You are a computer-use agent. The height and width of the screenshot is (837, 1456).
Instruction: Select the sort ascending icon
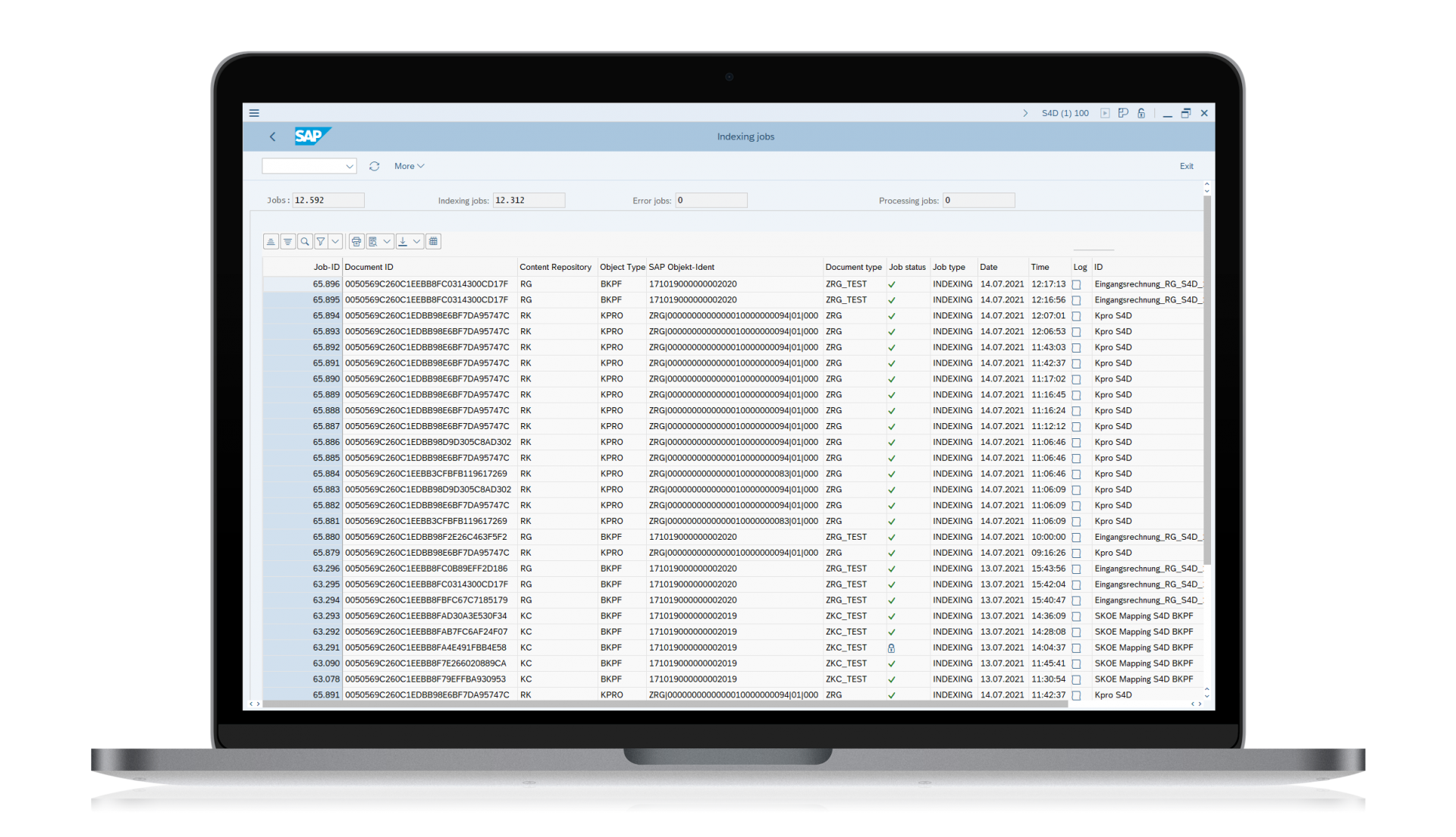click(x=271, y=241)
